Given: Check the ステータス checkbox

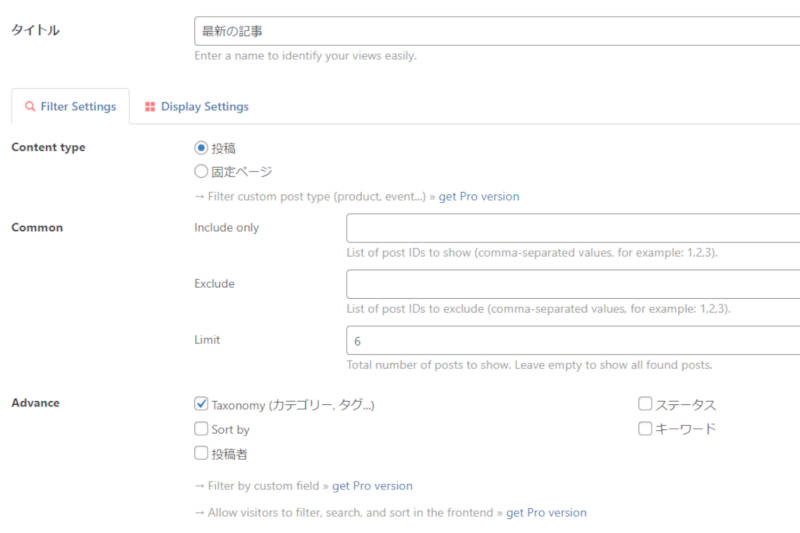Looking at the screenshot, I should pos(645,405).
